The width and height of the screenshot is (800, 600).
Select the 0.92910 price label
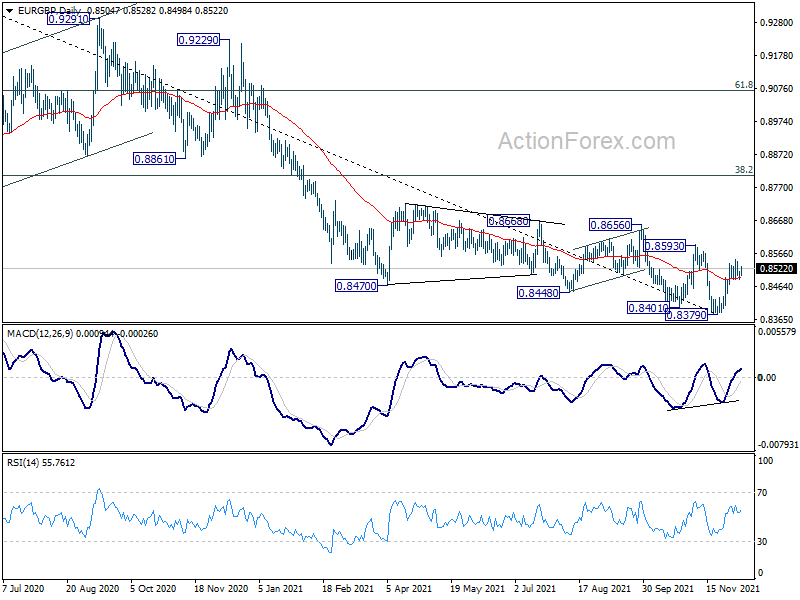coord(68,19)
